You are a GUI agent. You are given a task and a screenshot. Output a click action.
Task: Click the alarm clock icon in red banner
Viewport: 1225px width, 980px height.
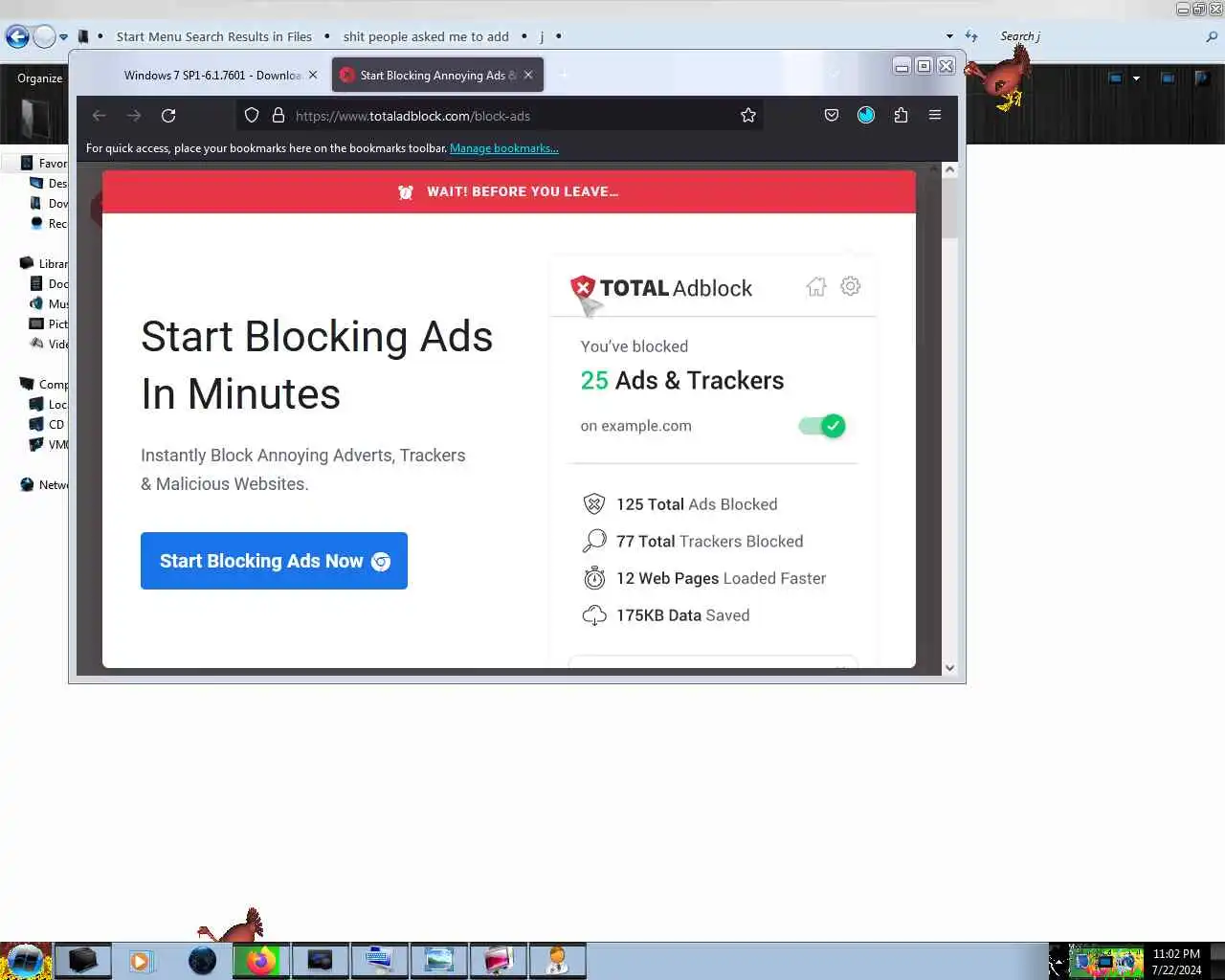[x=406, y=192]
